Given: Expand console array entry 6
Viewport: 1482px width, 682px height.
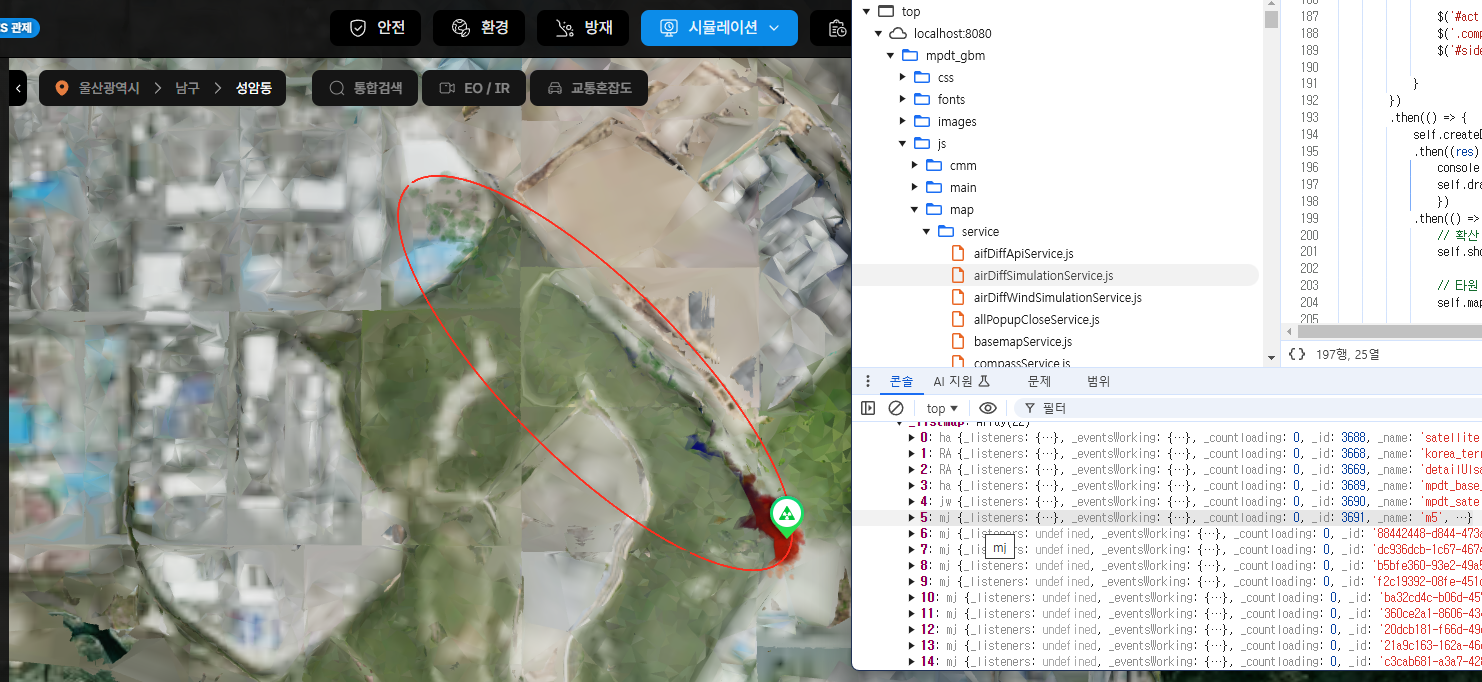Looking at the screenshot, I should pyautogui.click(x=911, y=533).
